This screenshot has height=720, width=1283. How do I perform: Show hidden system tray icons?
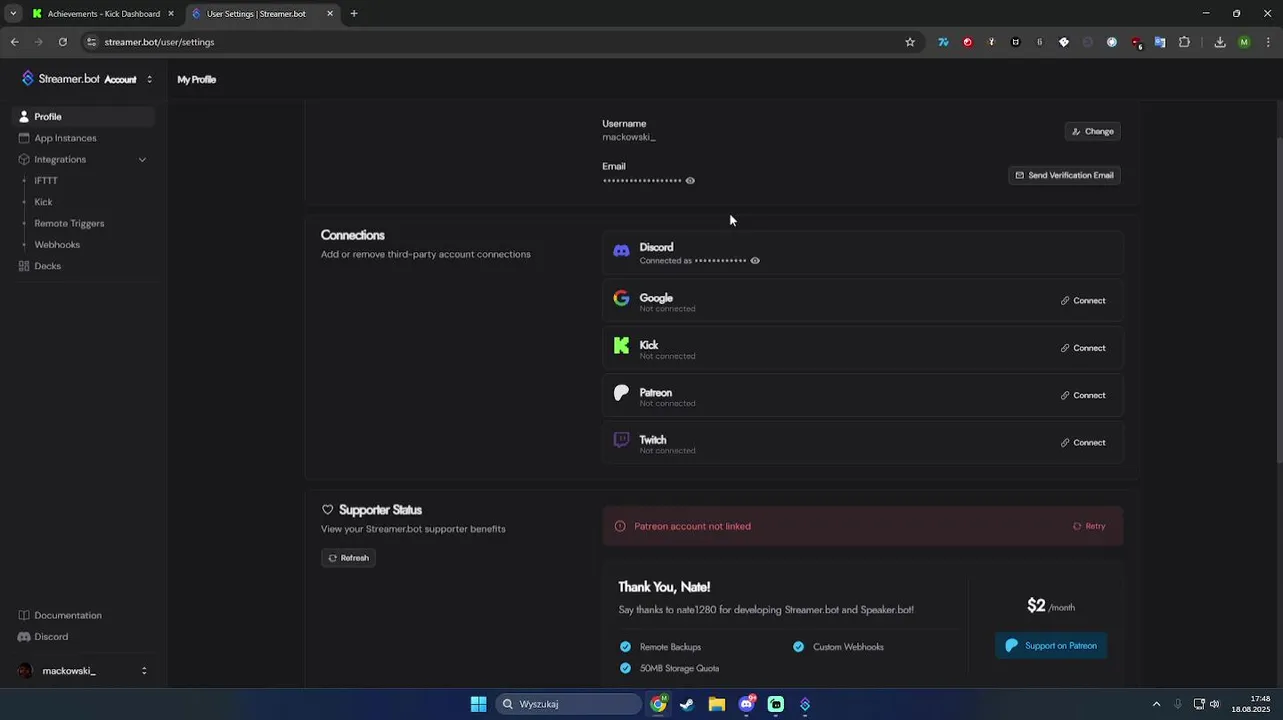pos(1156,704)
